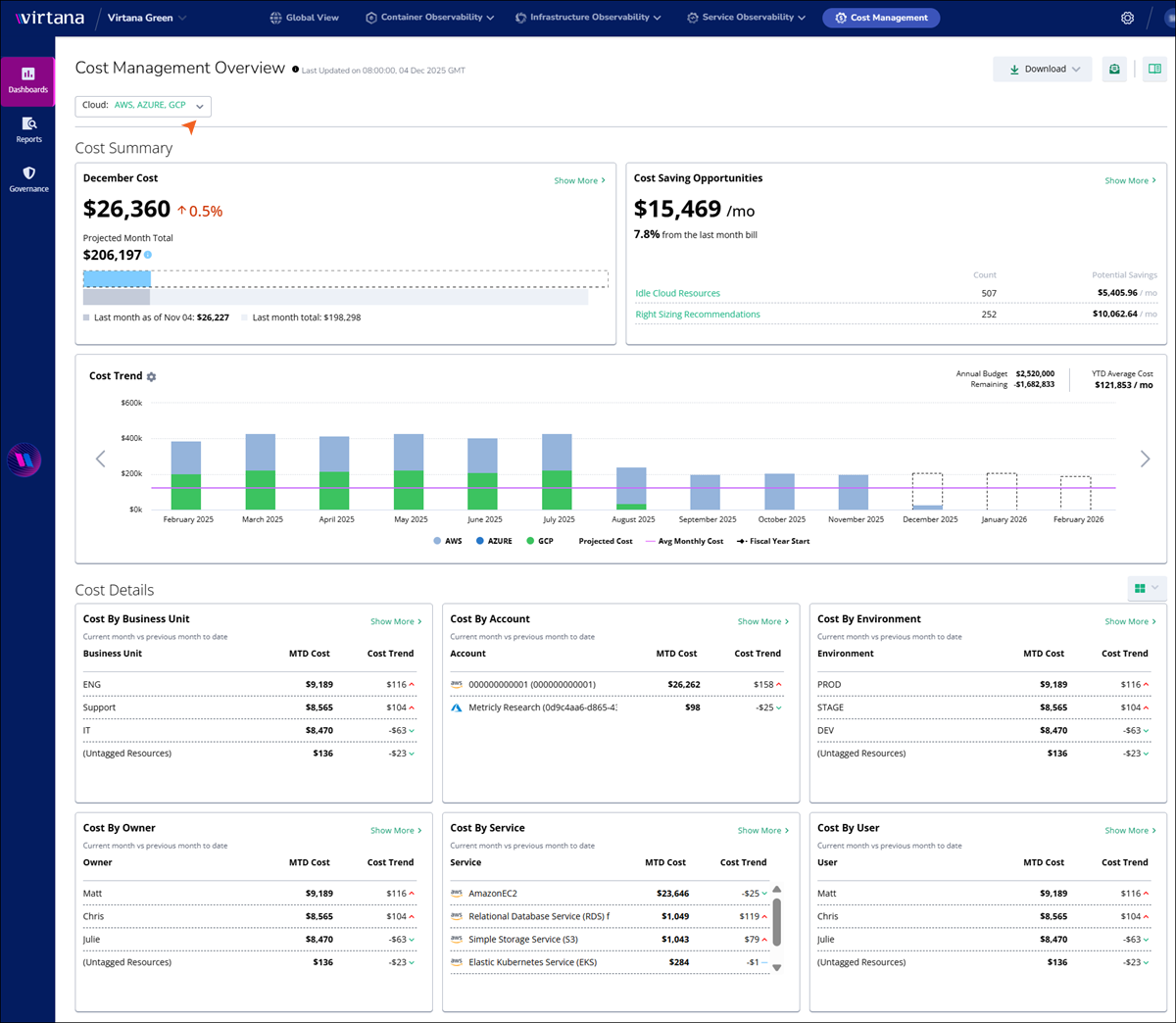Click the settings gear in top bar
Image resolution: width=1176 pixels, height=1023 pixels.
(1127, 18)
